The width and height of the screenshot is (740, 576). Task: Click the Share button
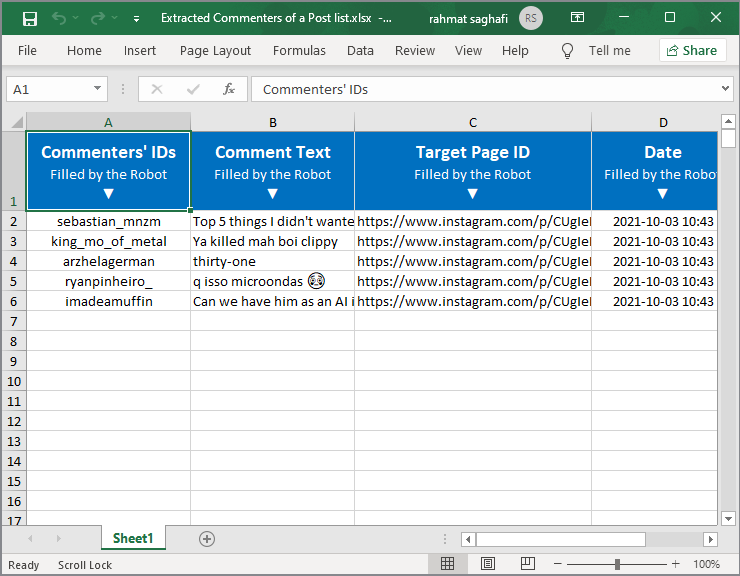point(692,51)
